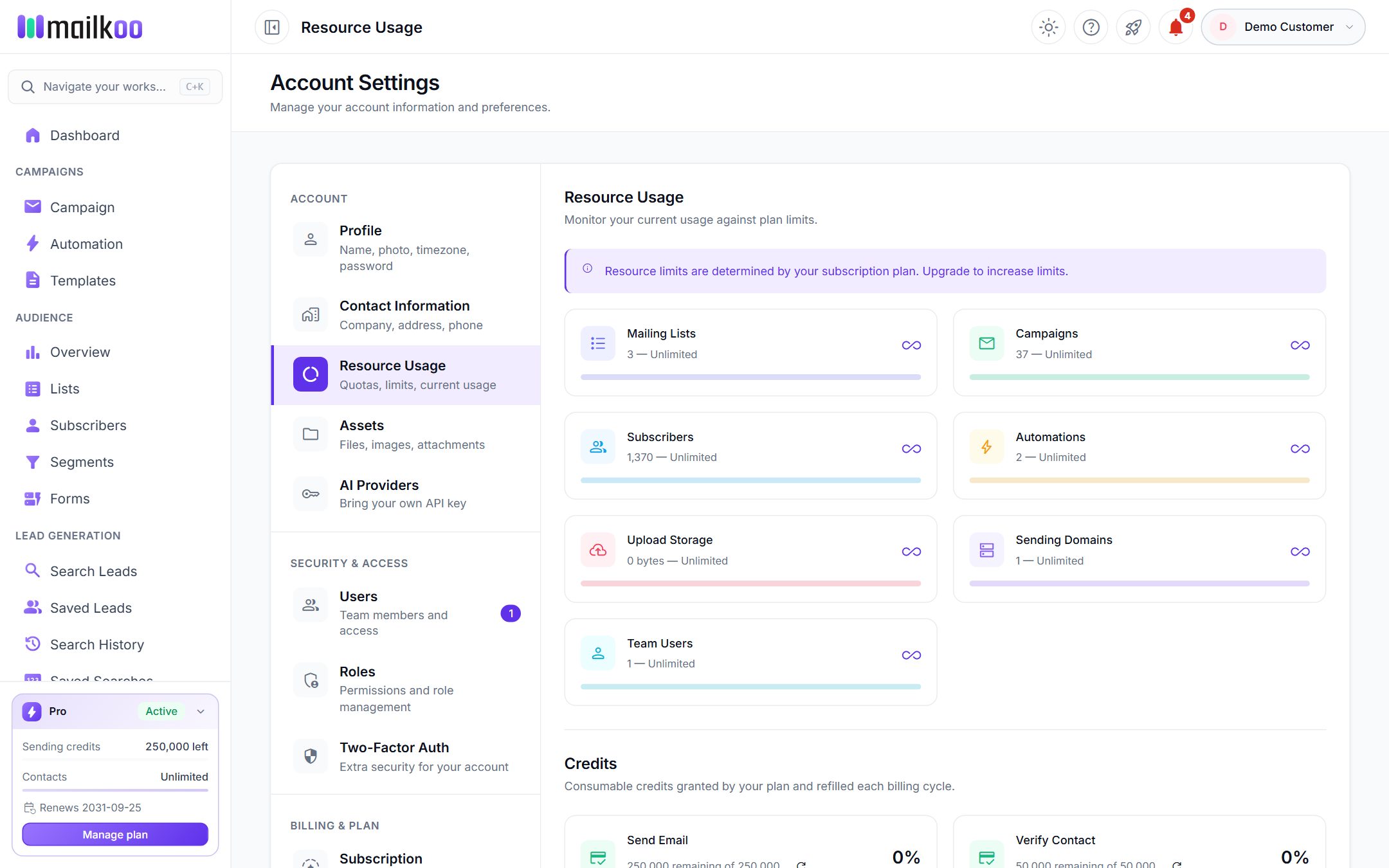Open AI Providers settings
This screenshot has height=868, width=1389.
coord(406,494)
